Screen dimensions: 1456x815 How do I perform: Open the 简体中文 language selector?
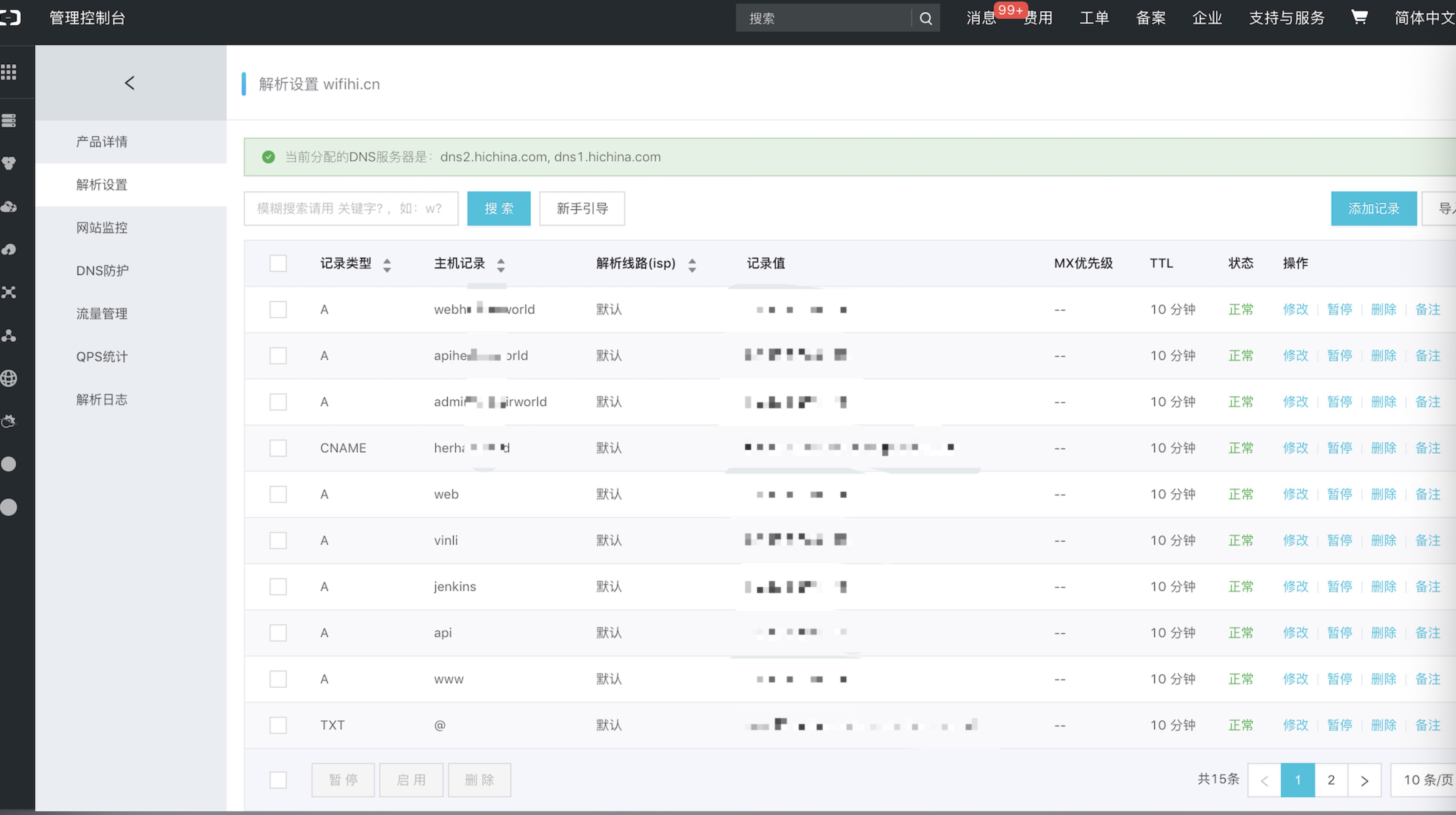(1425, 18)
